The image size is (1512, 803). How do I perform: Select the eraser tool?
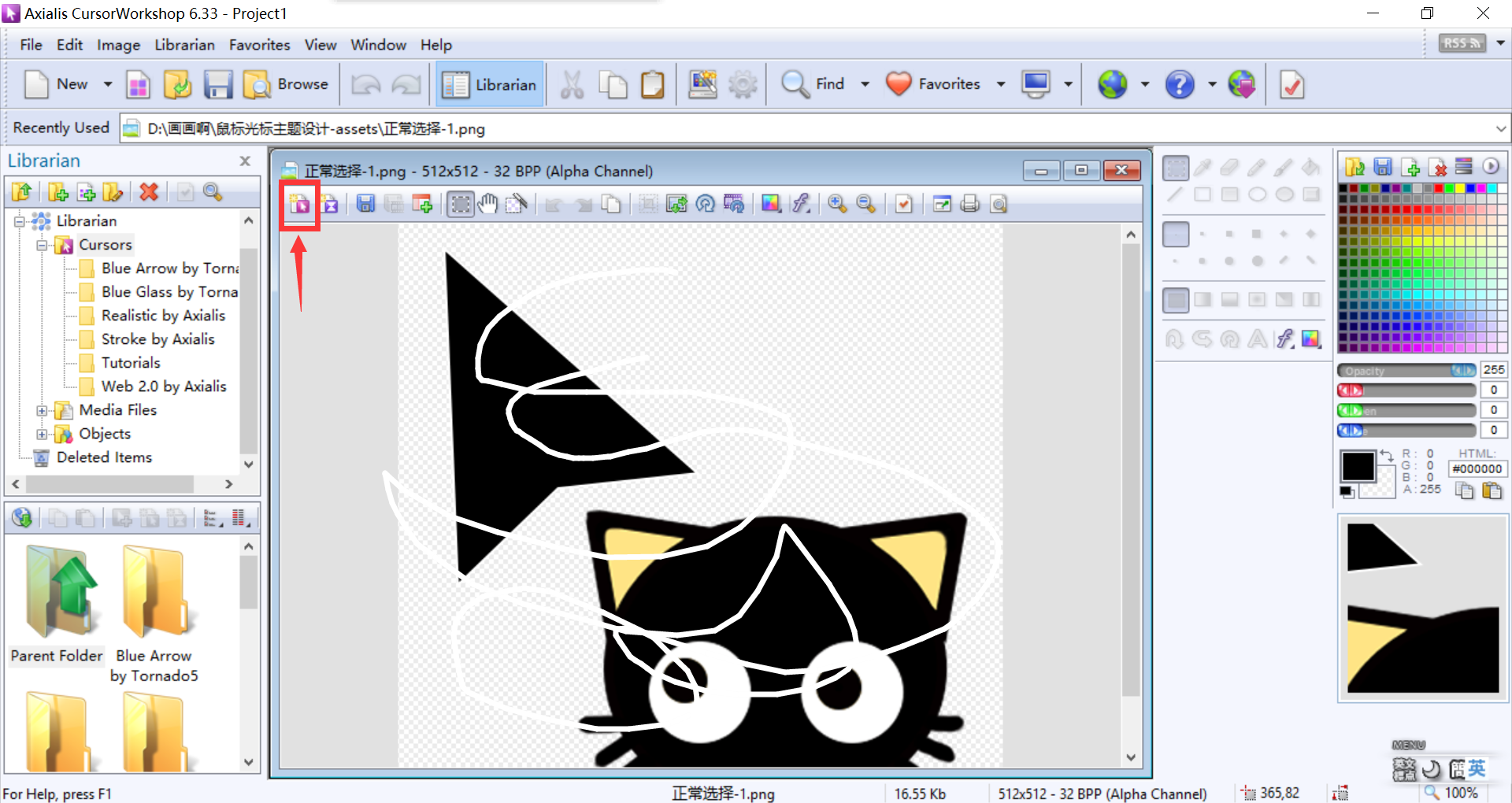click(x=1229, y=168)
